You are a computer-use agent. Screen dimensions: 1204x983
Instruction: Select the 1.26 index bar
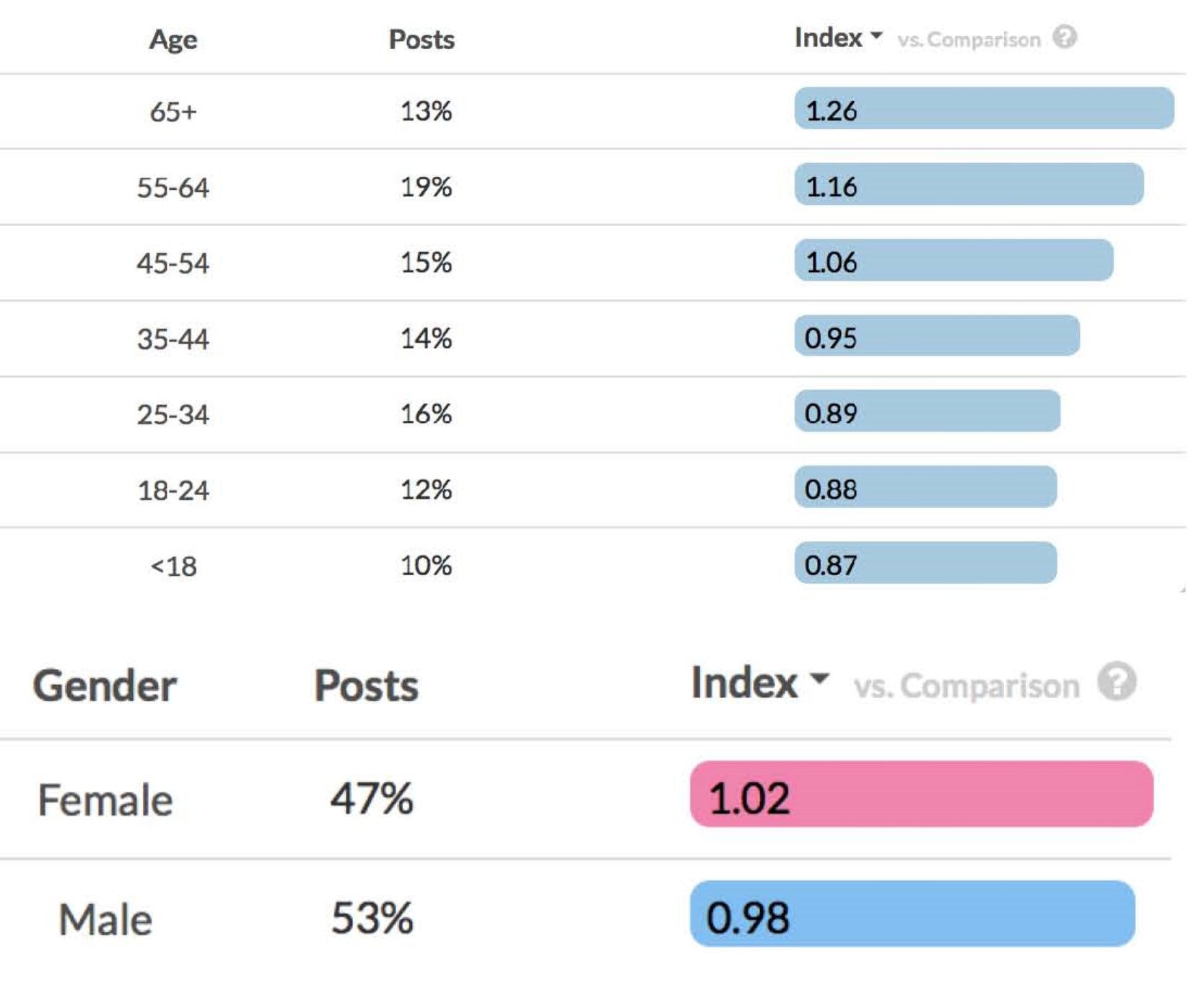click(x=983, y=109)
